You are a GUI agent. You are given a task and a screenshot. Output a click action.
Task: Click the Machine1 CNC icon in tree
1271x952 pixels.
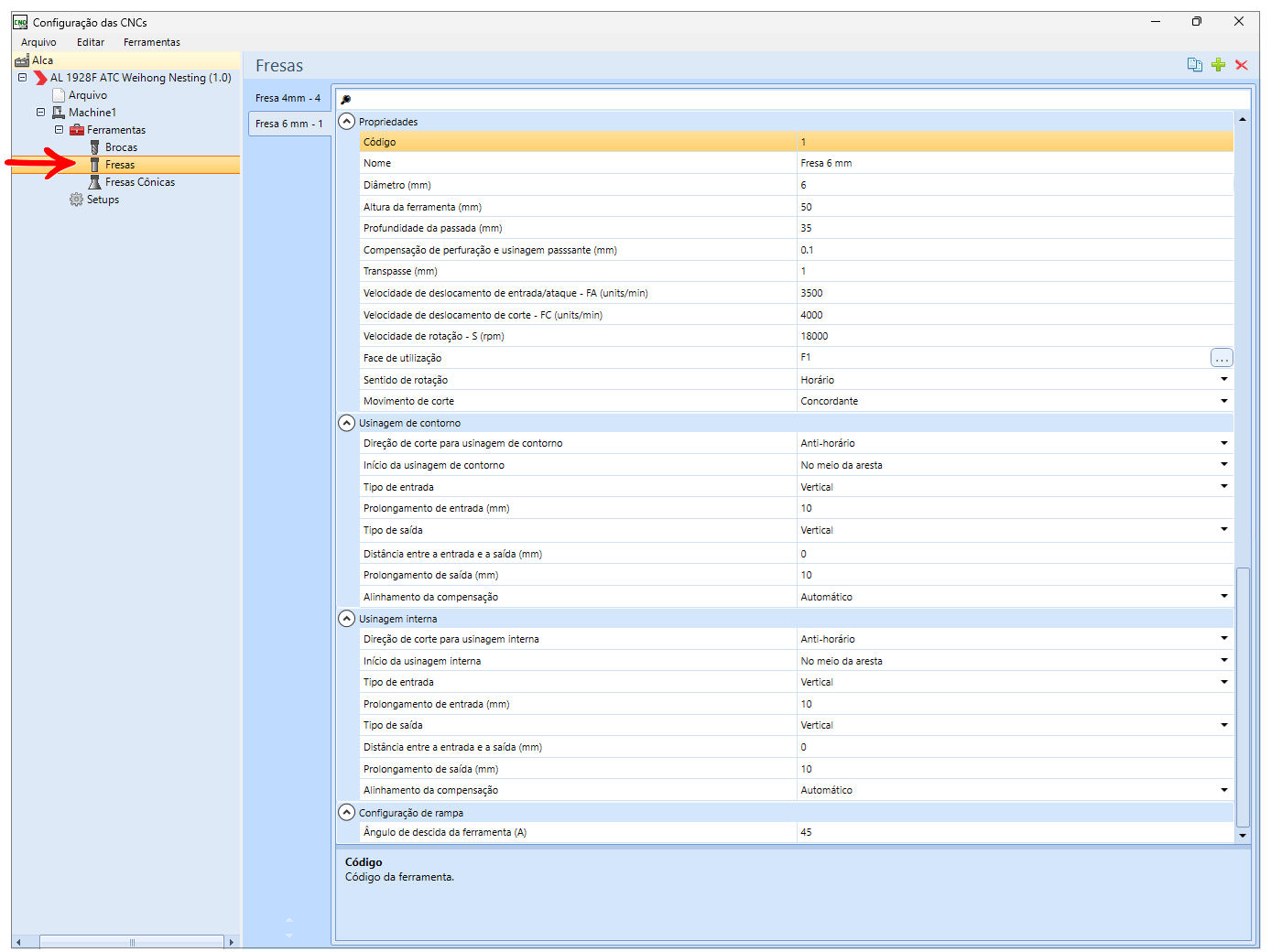(x=59, y=113)
